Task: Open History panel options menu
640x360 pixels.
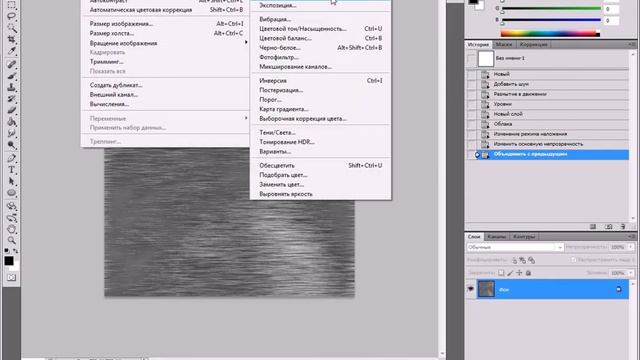Action: 632,44
